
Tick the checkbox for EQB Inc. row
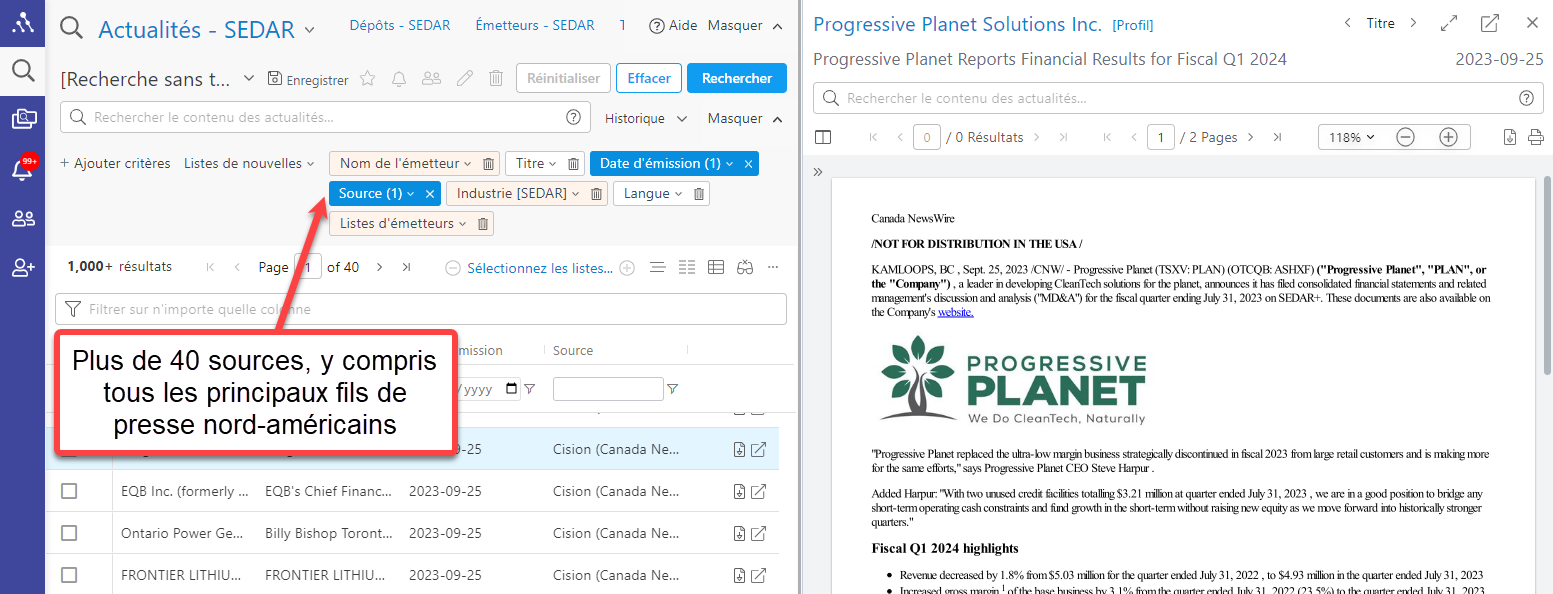coord(69,491)
